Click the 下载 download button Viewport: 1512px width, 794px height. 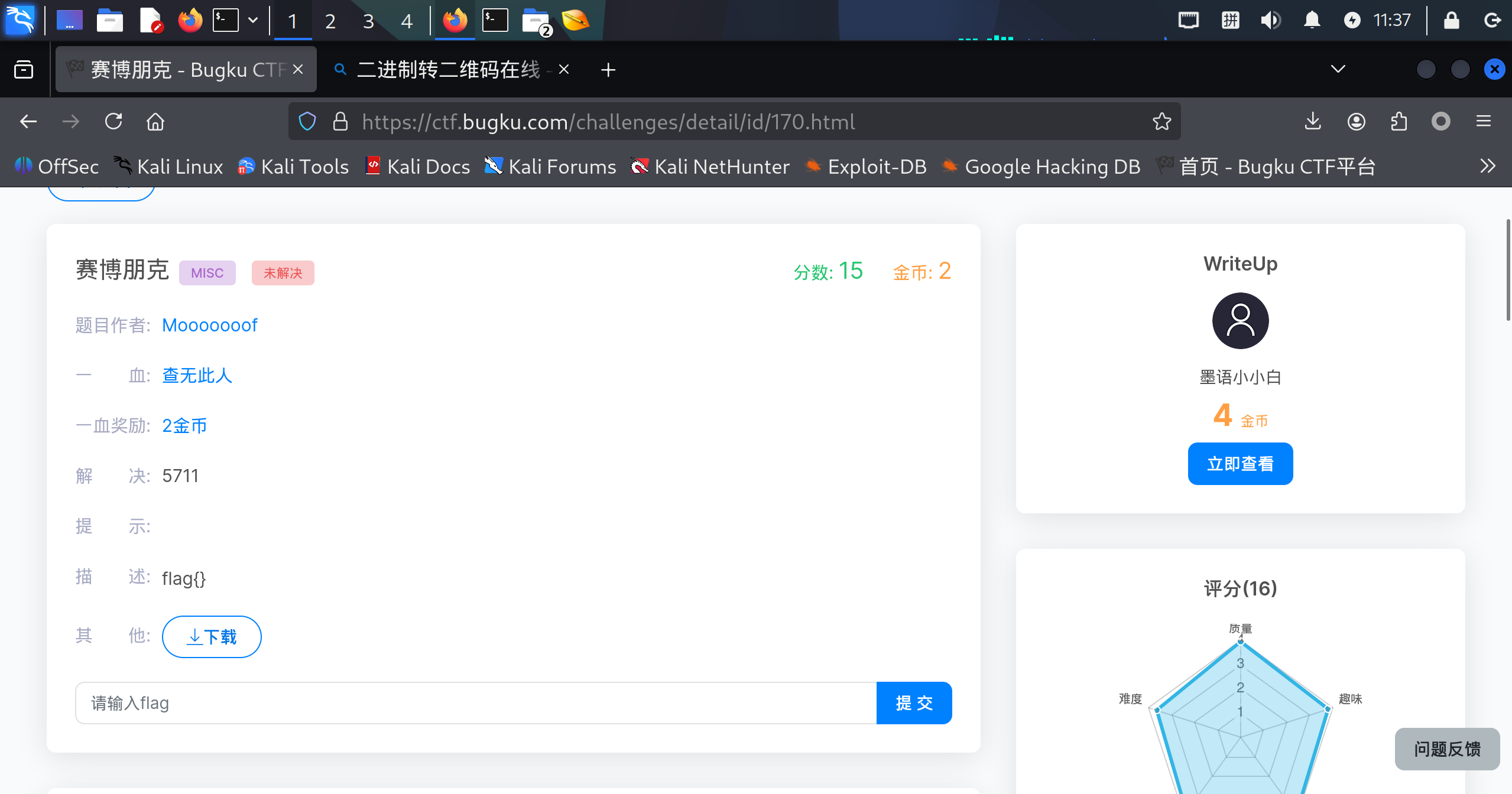pyautogui.click(x=212, y=637)
